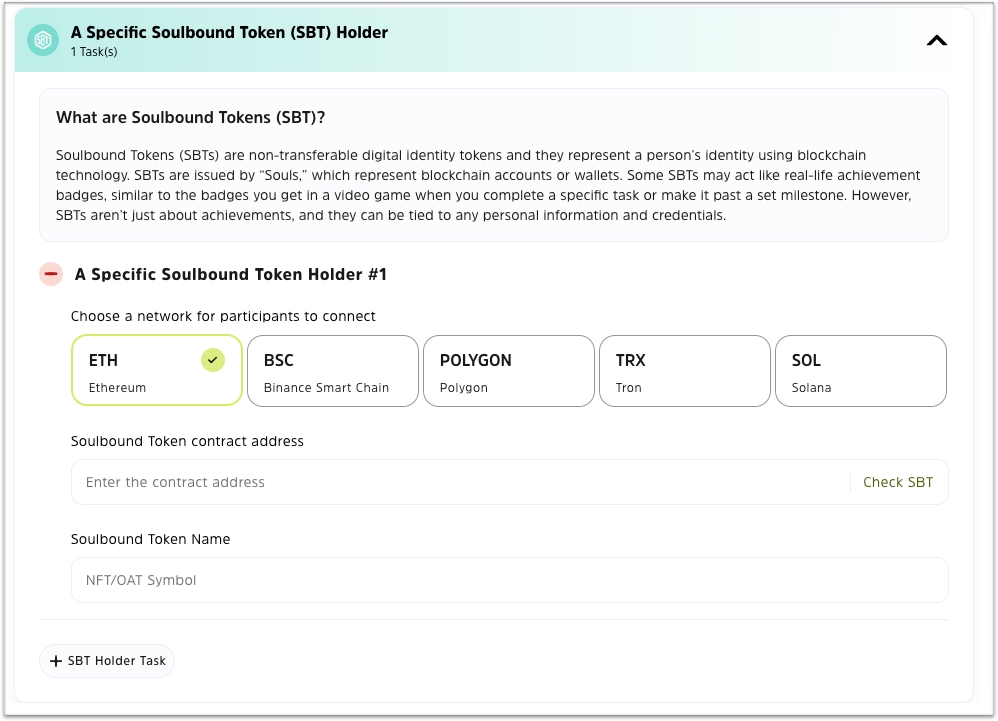
Task: Collapse the Soulbound Token Holder section chevron
Action: click(936, 41)
